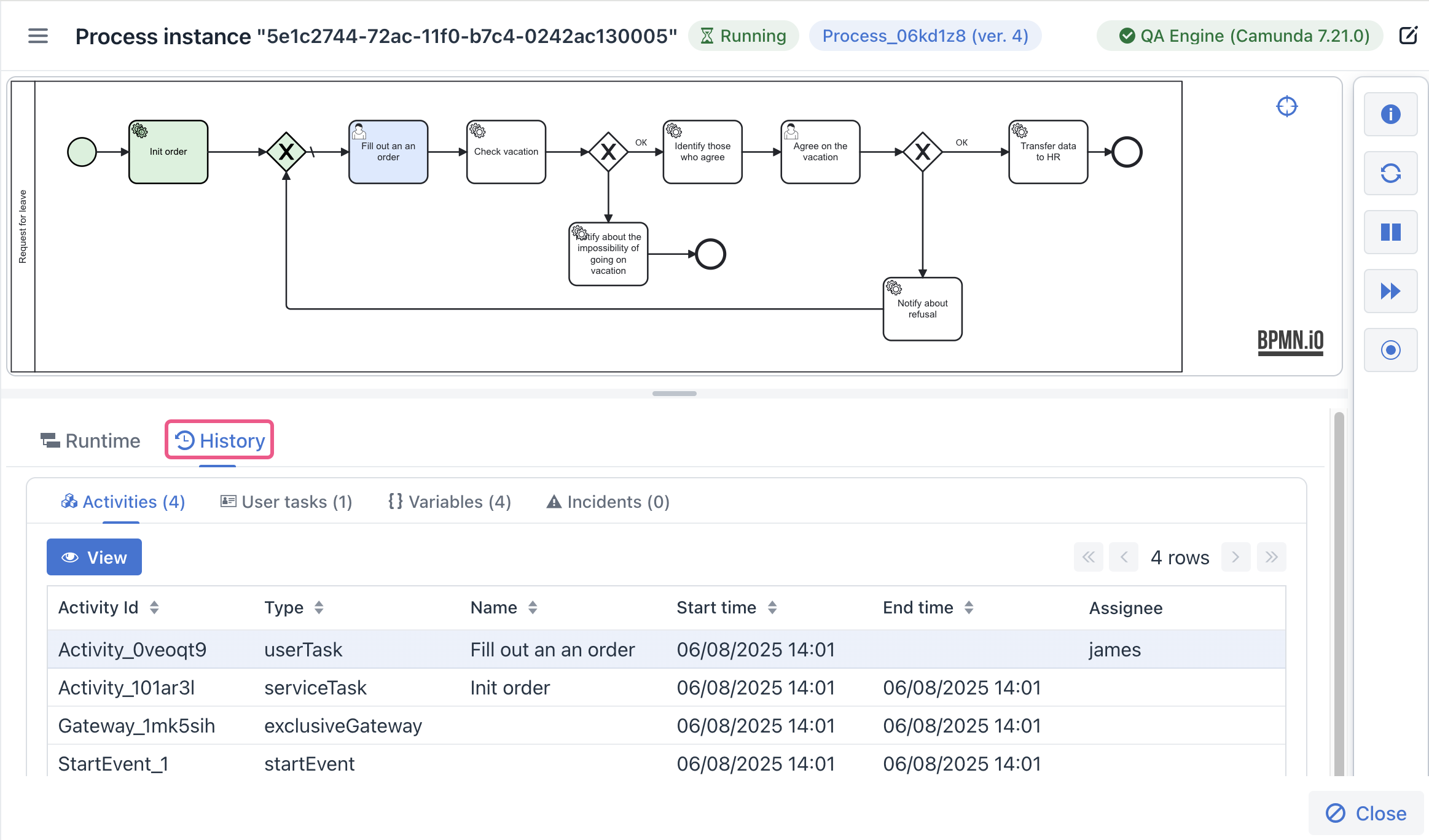Open the hamburger navigation menu
This screenshot has height=840, width=1429.
point(38,36)
